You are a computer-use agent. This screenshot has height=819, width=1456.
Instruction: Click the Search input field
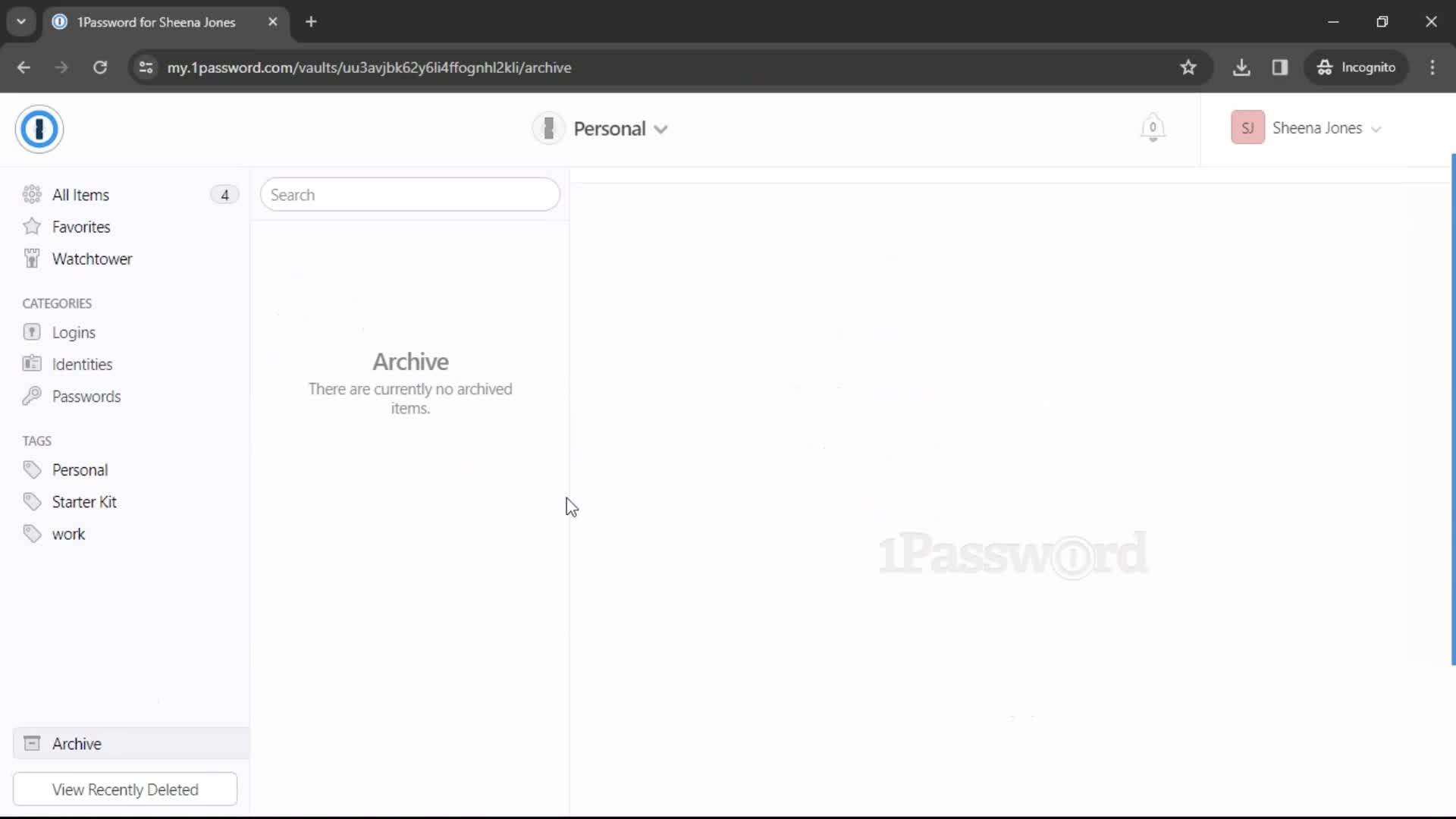(411, 194)
